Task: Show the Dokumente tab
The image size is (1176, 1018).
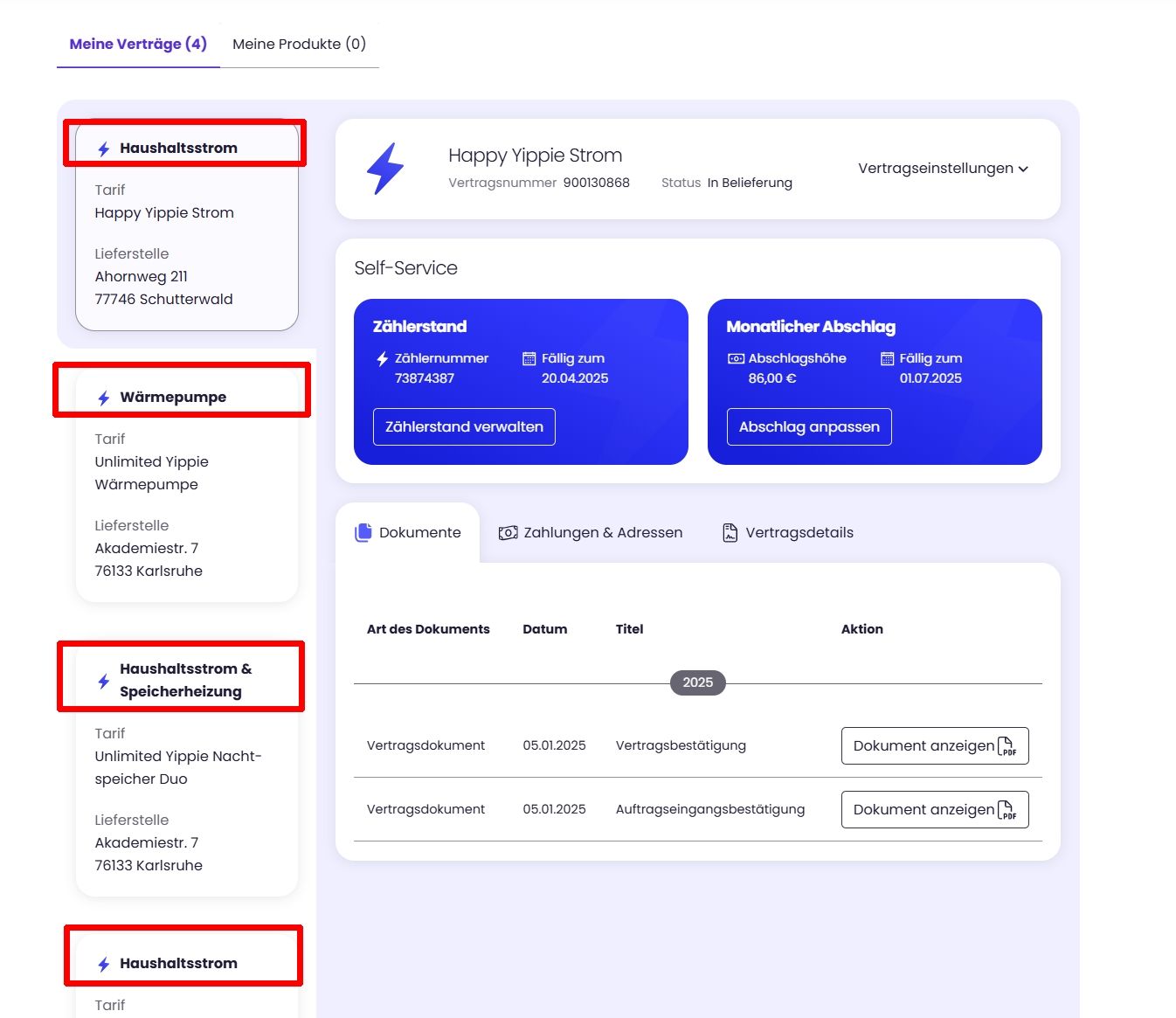Action: (408, 533)
